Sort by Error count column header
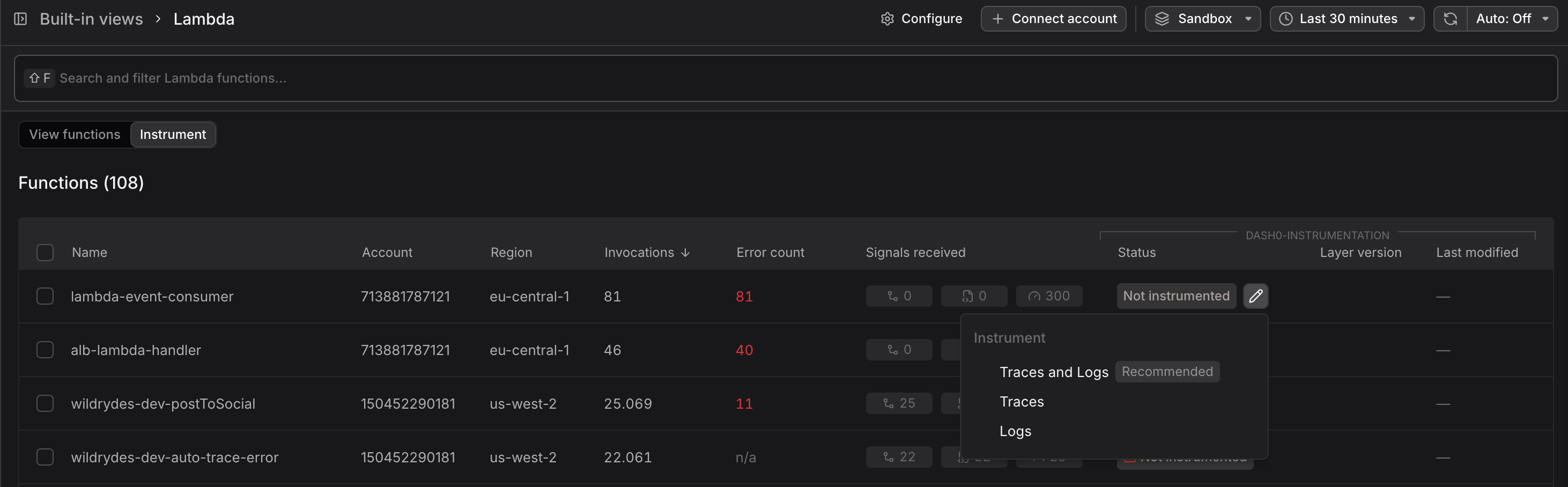The width and height of the screenshot is (1568, 487). point(770,253)
